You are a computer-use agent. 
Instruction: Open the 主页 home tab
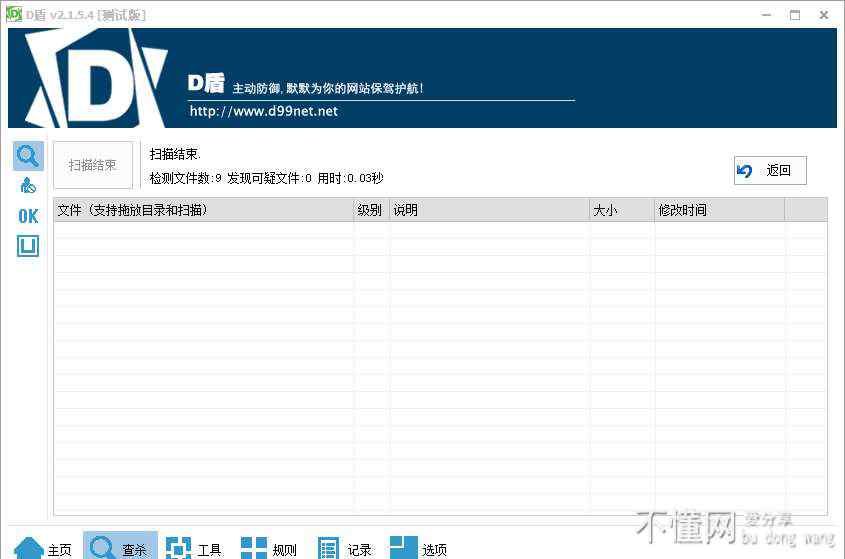tap(43, 549)
